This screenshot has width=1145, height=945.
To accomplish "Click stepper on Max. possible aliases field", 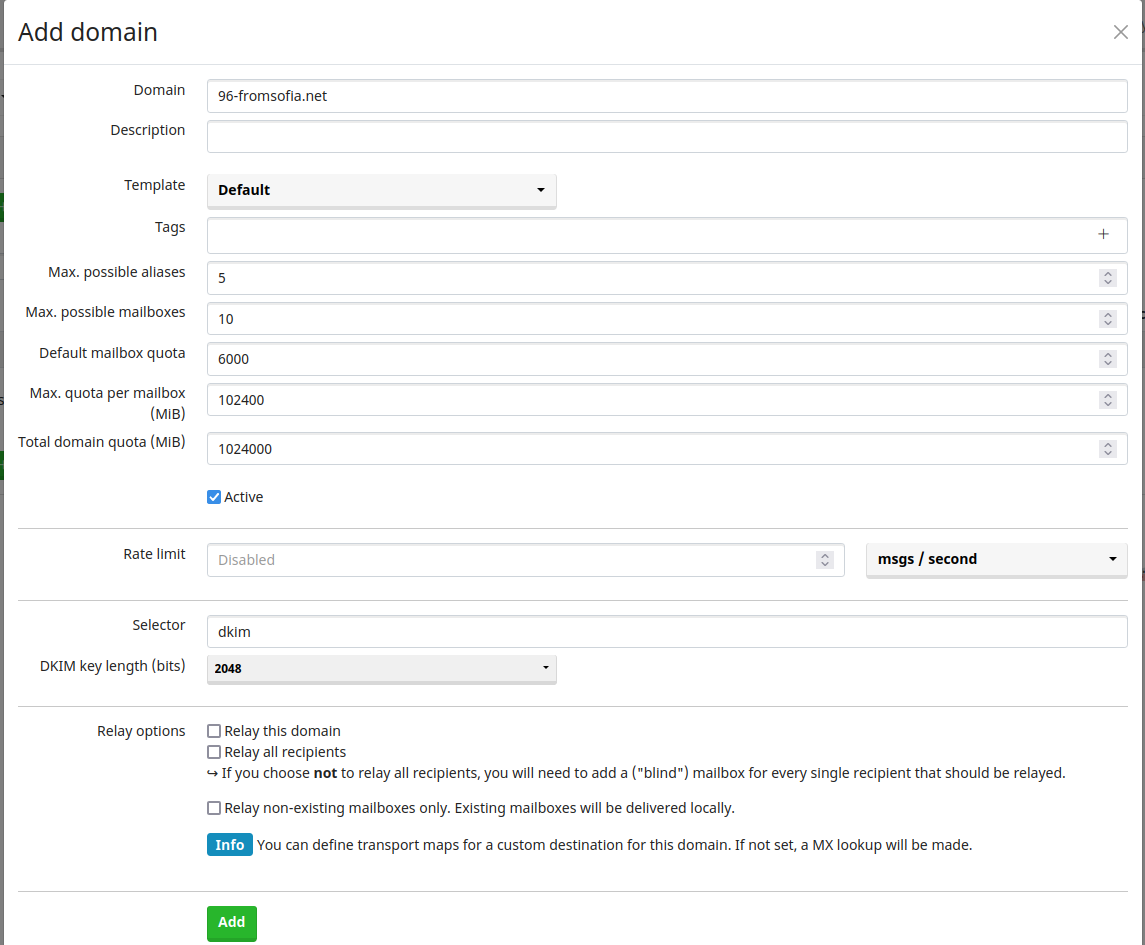I will (1107, 279).
